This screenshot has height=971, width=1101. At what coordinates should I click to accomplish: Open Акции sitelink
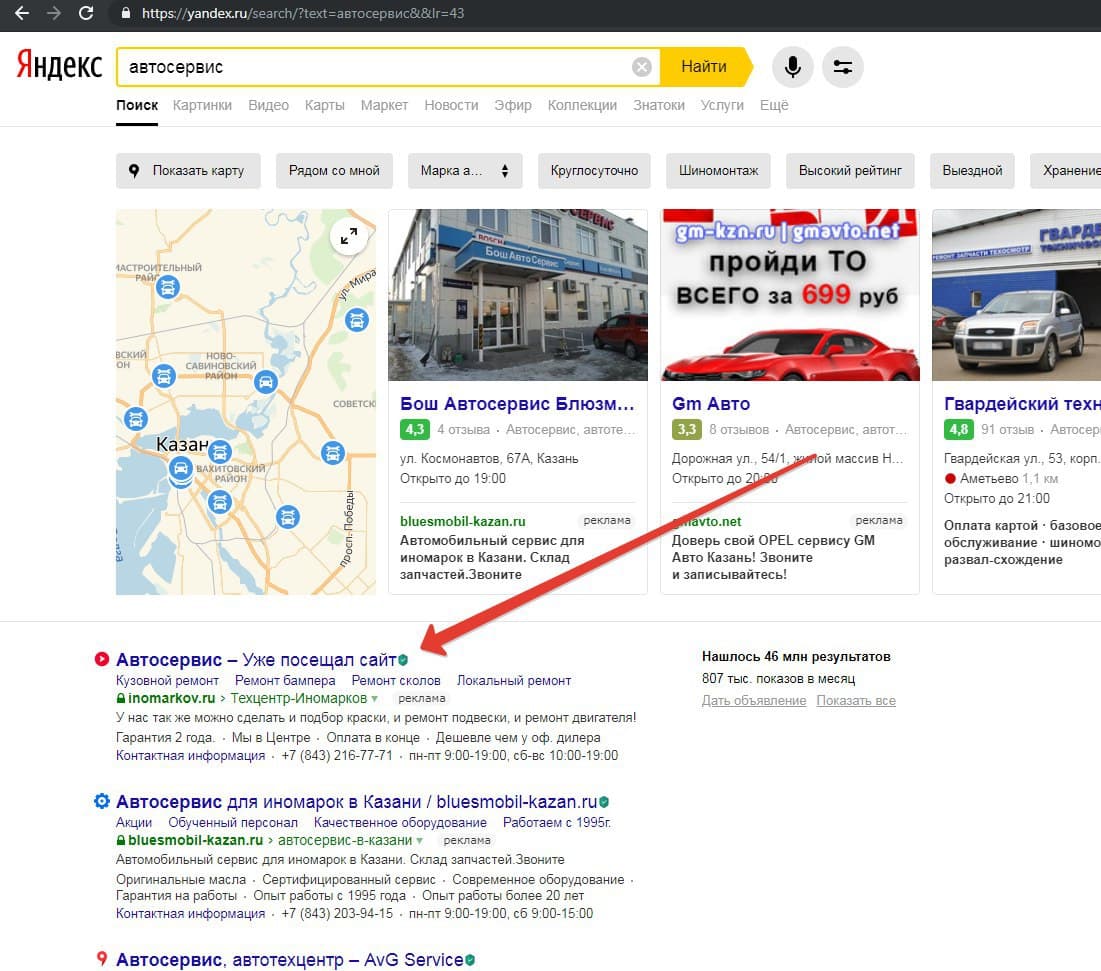pyautogui.click(x=134, y=822)
